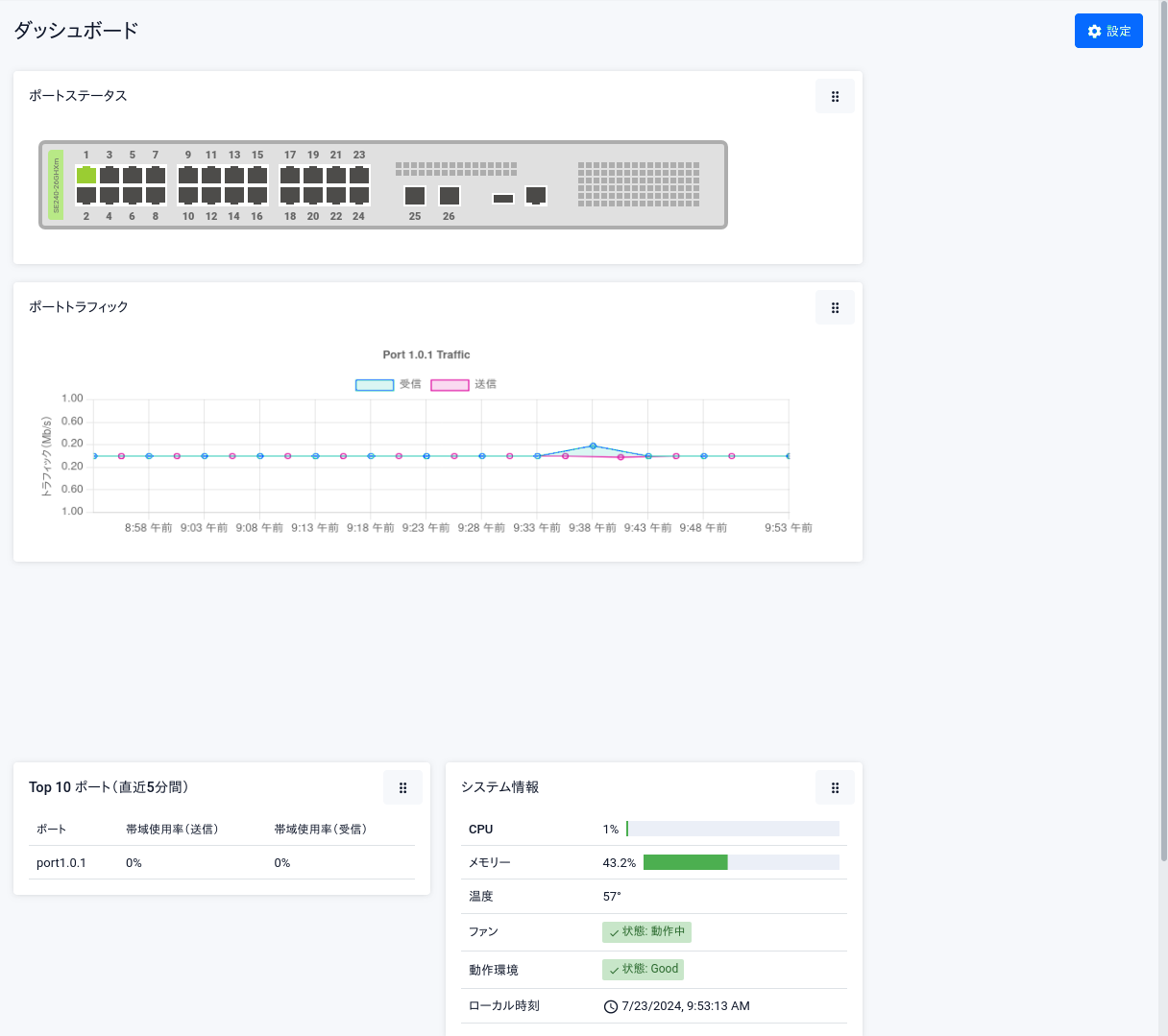Click port 2 on the switch diagram
The width and height of the screenshot is (1168, 1036).
tap(86, 195)
